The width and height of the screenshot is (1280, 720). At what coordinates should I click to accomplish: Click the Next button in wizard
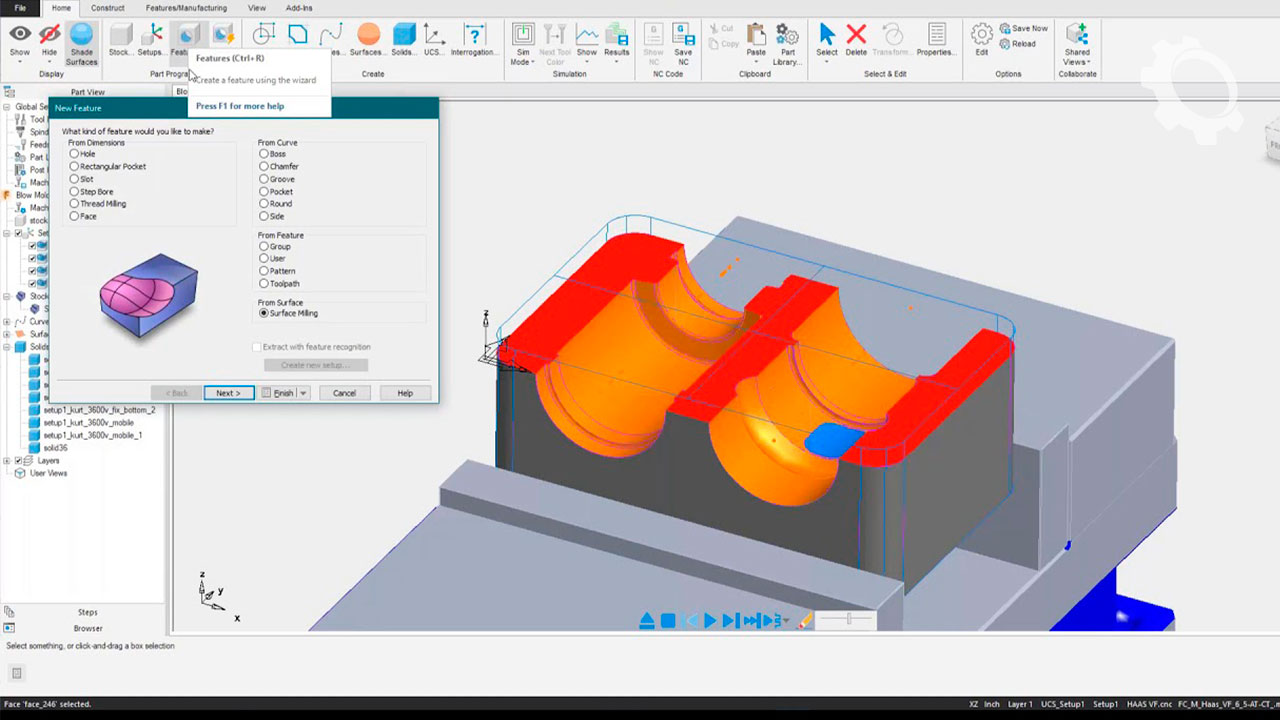[228, 393]
